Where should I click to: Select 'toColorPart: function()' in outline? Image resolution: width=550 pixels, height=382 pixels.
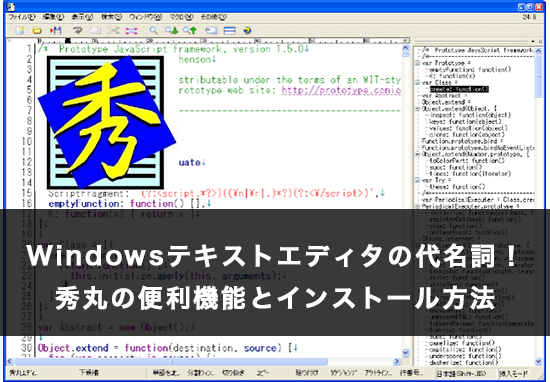click(x=467, y=161)
